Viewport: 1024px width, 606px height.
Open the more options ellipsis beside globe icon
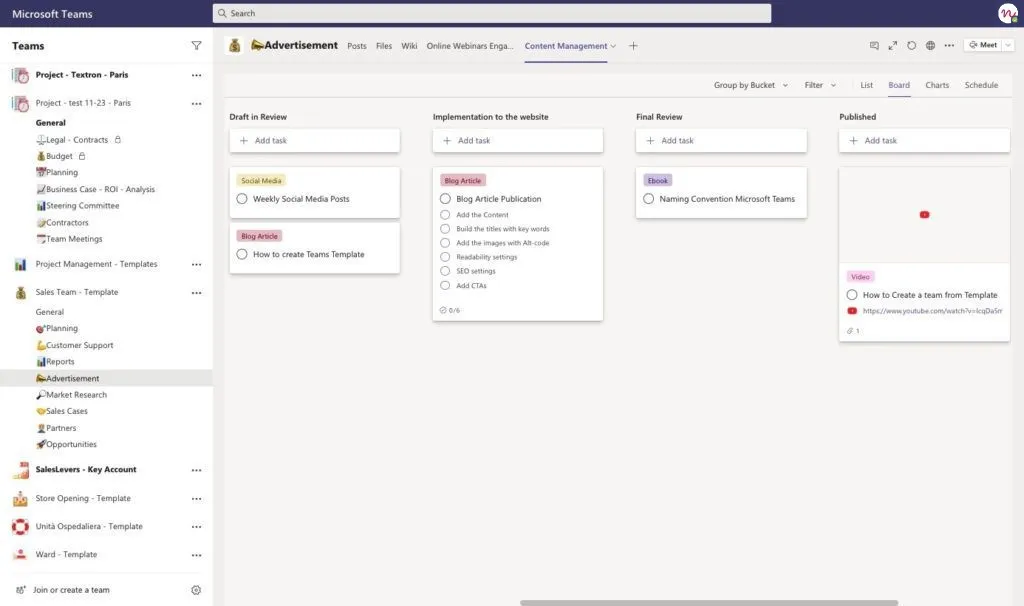click(x=949, y=46)
